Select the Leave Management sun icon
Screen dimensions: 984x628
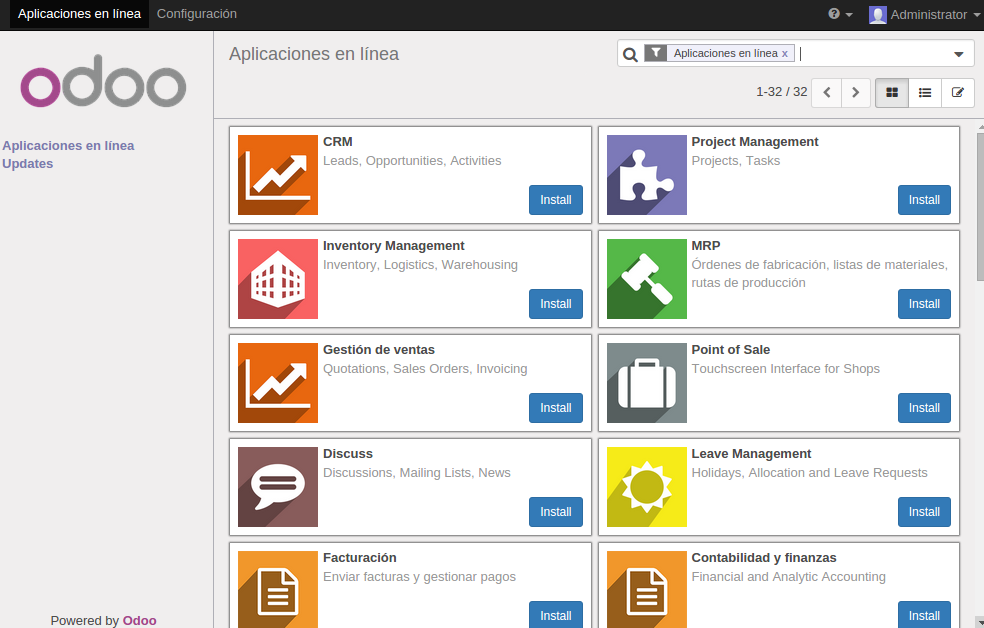(646, 487)
